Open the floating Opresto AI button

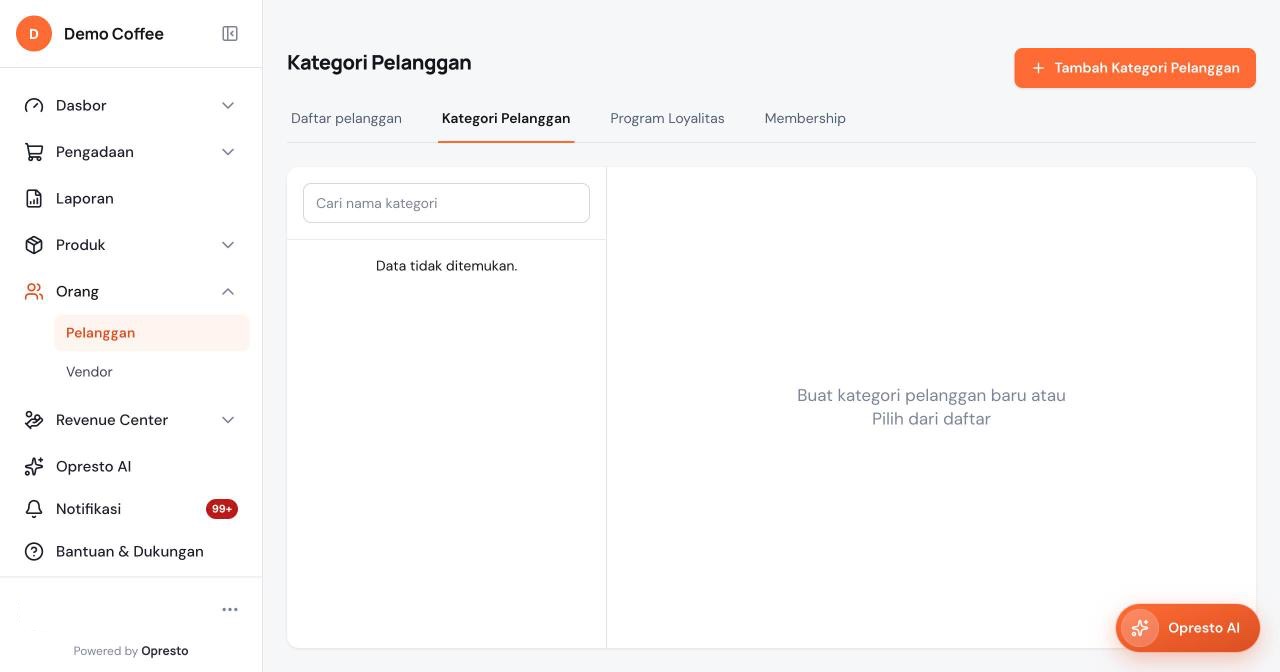click(x=1188, y=628)
